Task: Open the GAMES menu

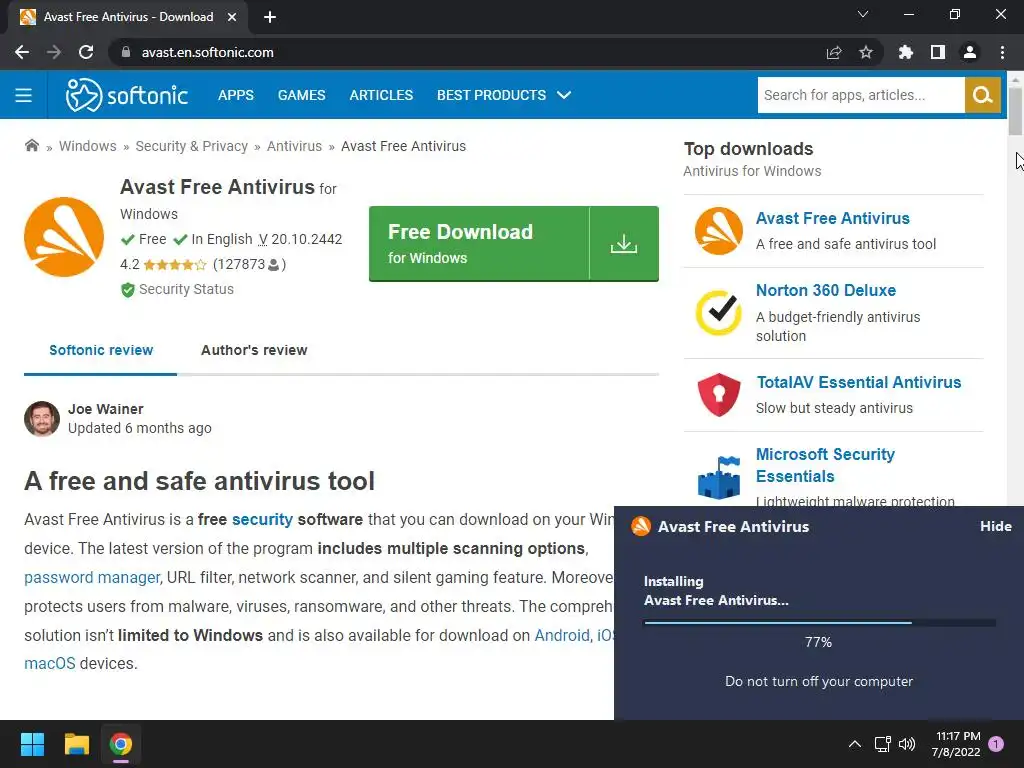Action: coord(301,95)
